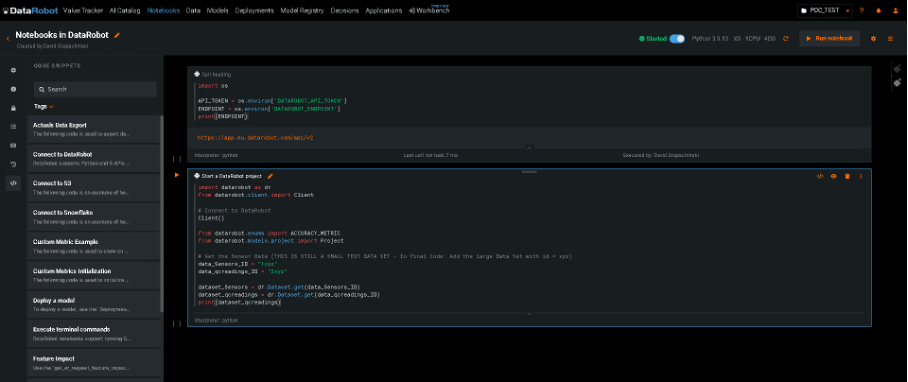The width and height of the screenshot is (908, 382).
Task: Open notebook settings gear in header
Action: pos(873,39)
